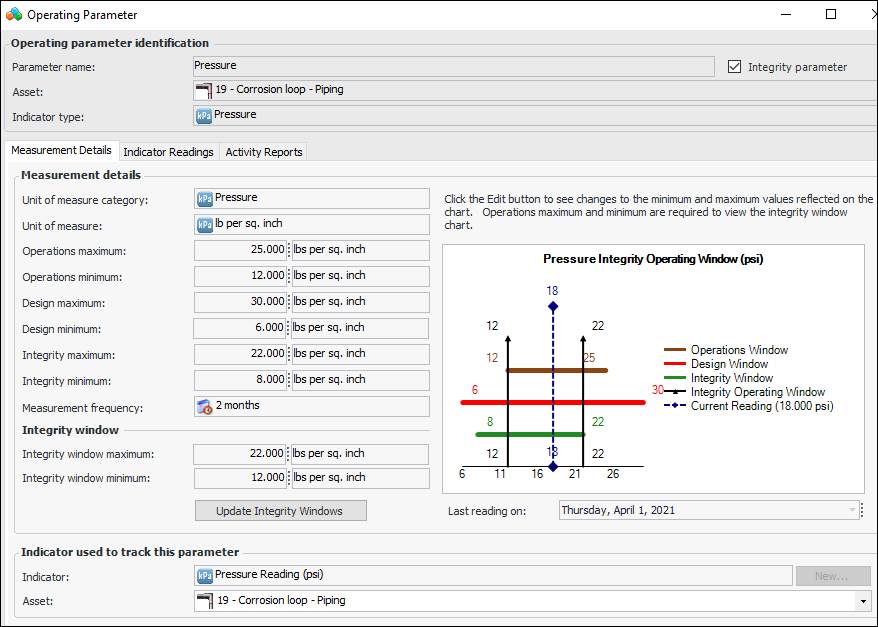
Task: Maximize the Operating Parameter window
Action: click(x=831, y=15)
